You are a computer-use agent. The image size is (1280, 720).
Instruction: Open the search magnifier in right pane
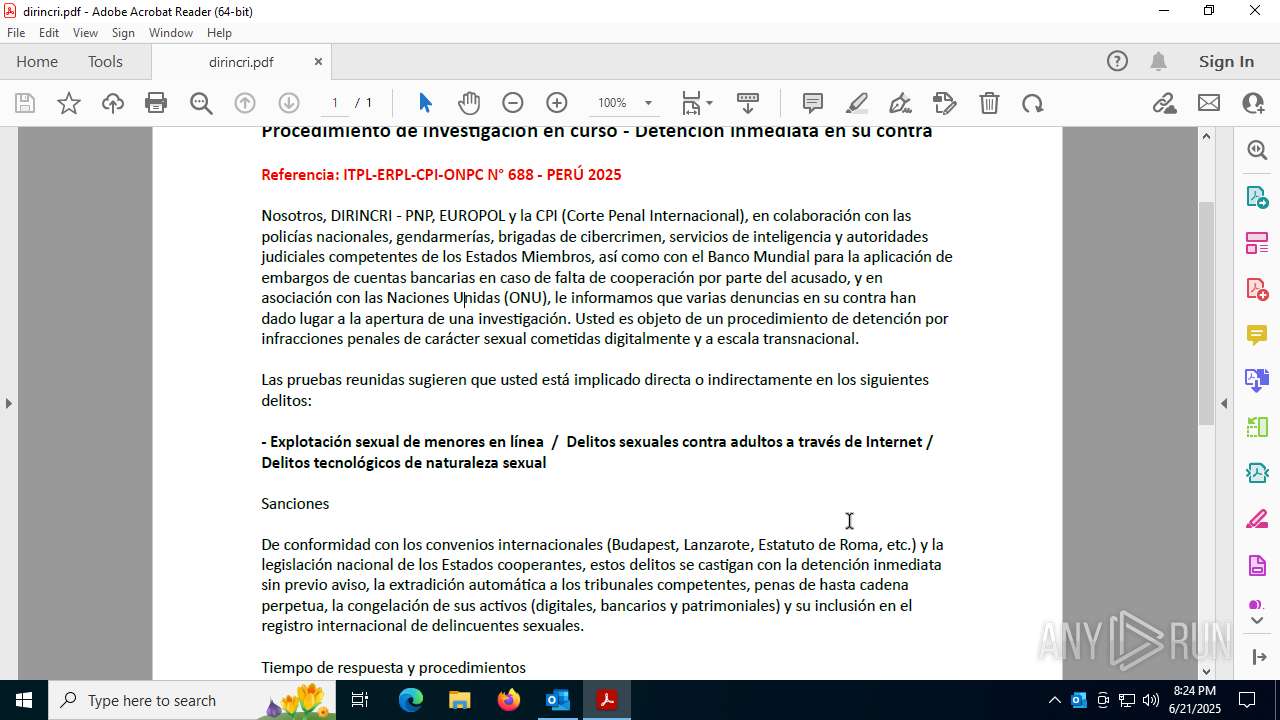(x=1257, y=150)
